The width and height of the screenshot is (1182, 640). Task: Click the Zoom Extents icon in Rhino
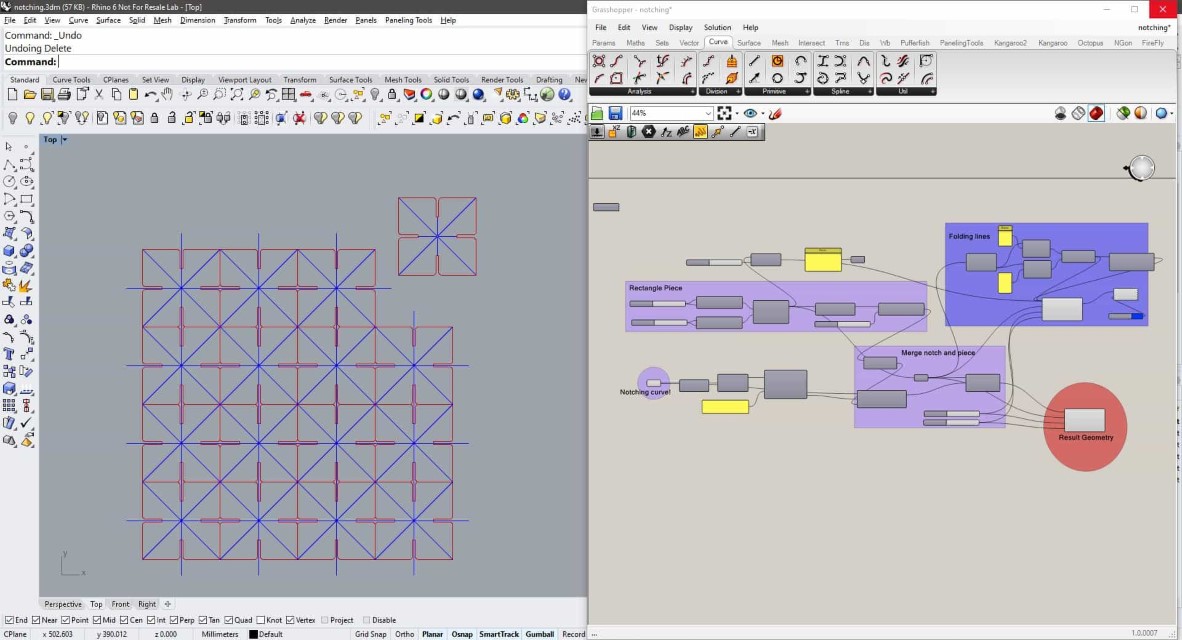[237, 94]
